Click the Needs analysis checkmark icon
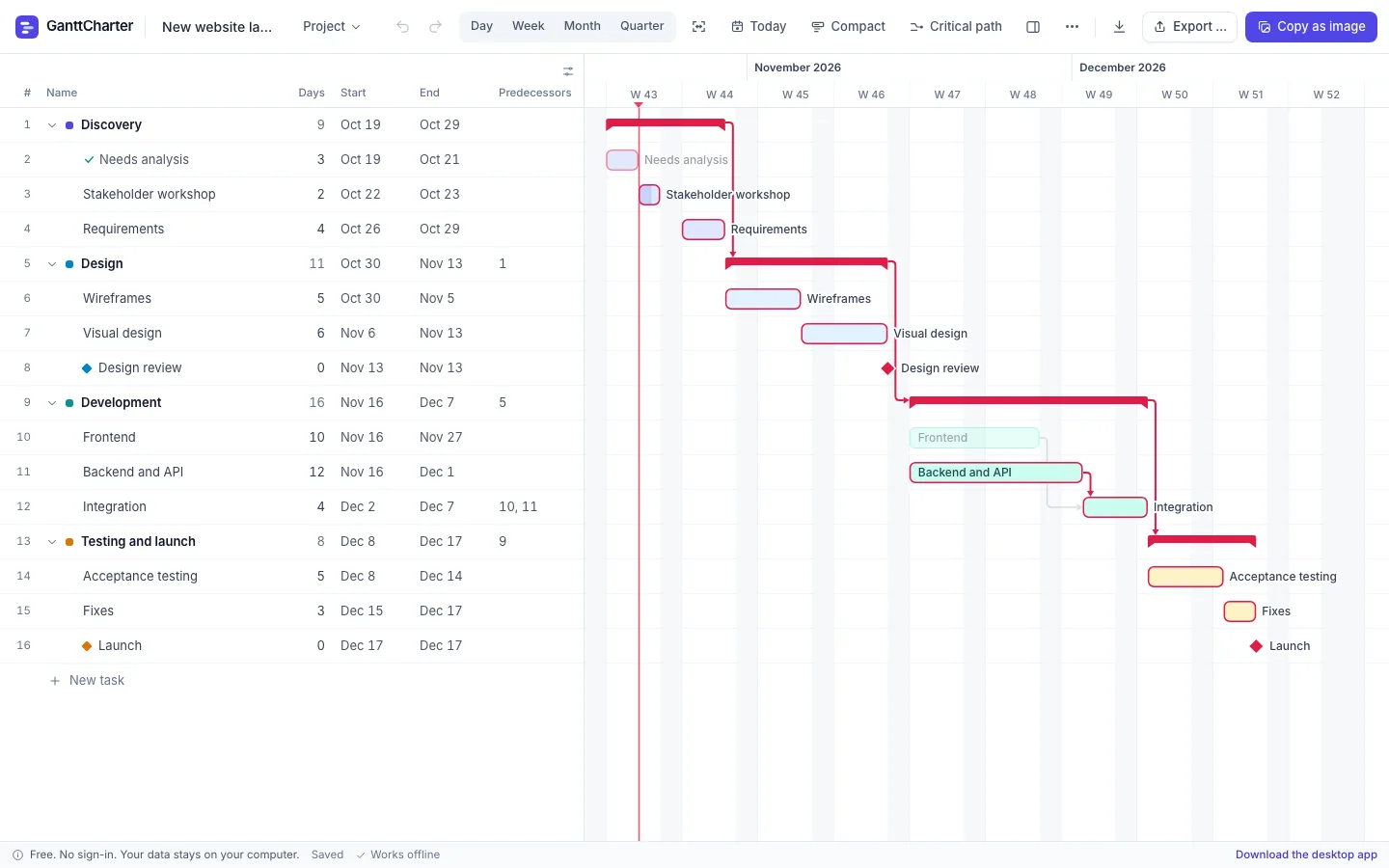The height and width of the screenshot is (868, 1389). coord(90,159)
